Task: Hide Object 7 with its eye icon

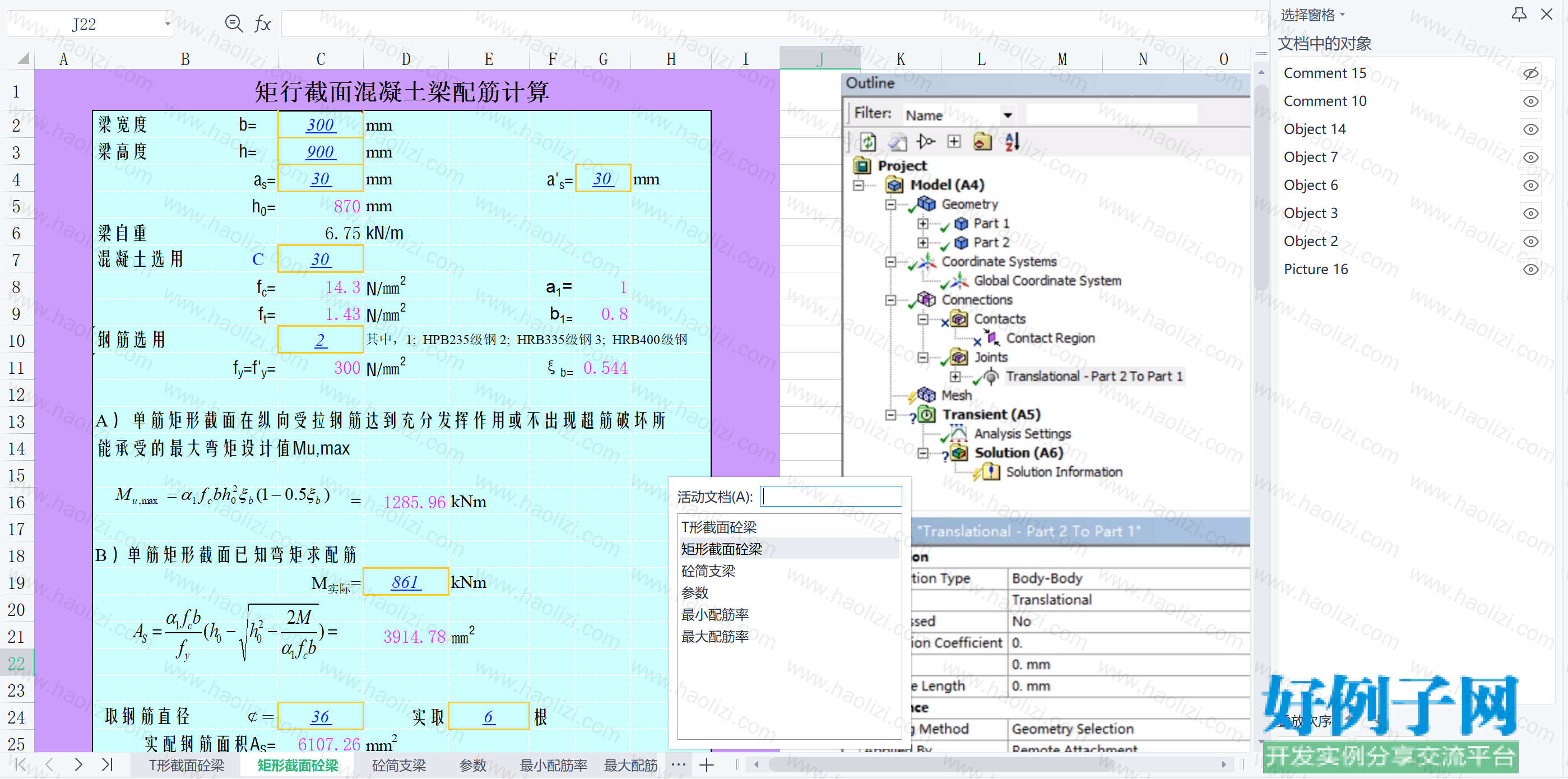Action: pyautogui.click(x=1531, y=157)
